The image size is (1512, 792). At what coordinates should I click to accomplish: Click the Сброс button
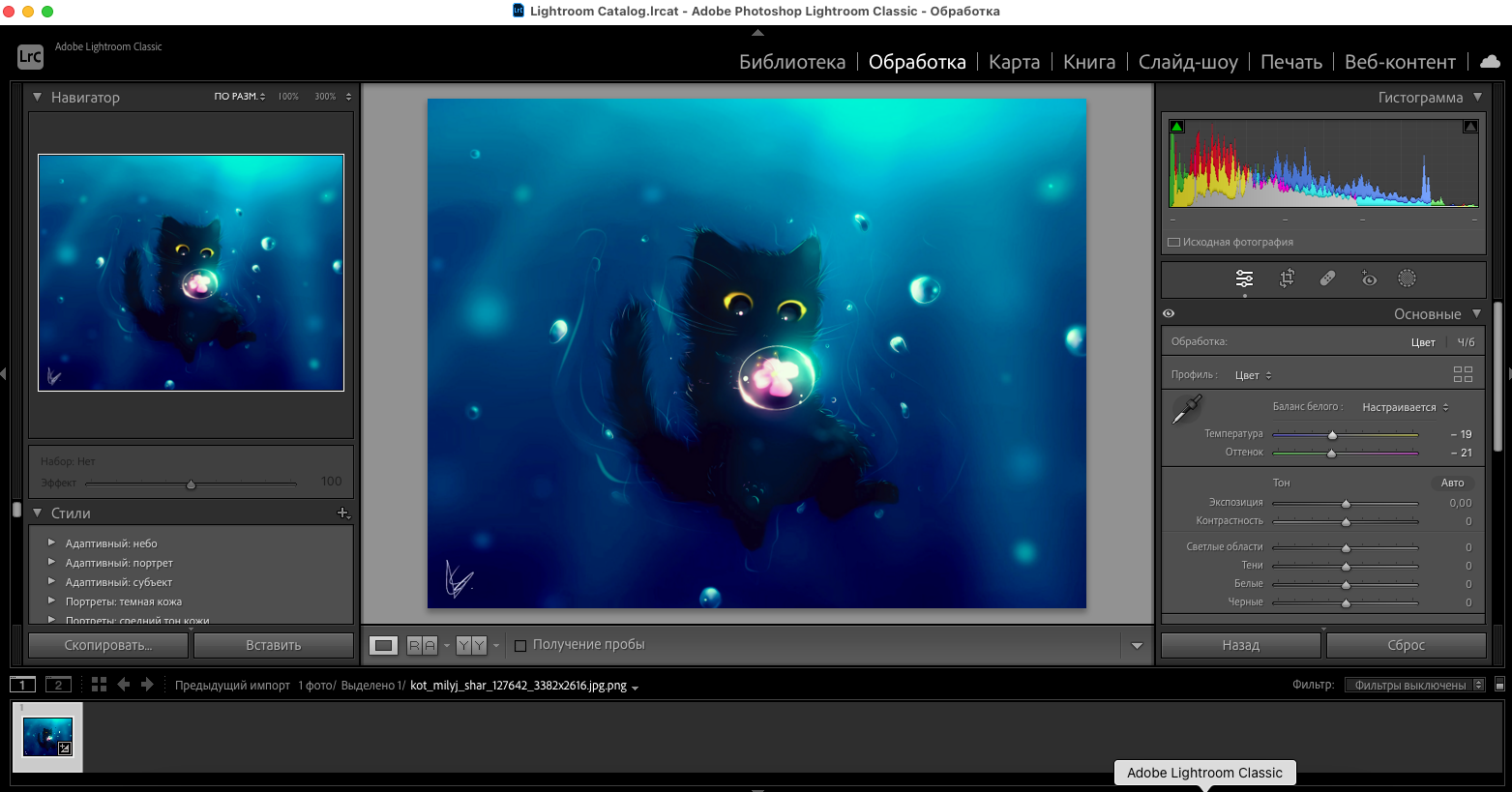point(1406,645)
